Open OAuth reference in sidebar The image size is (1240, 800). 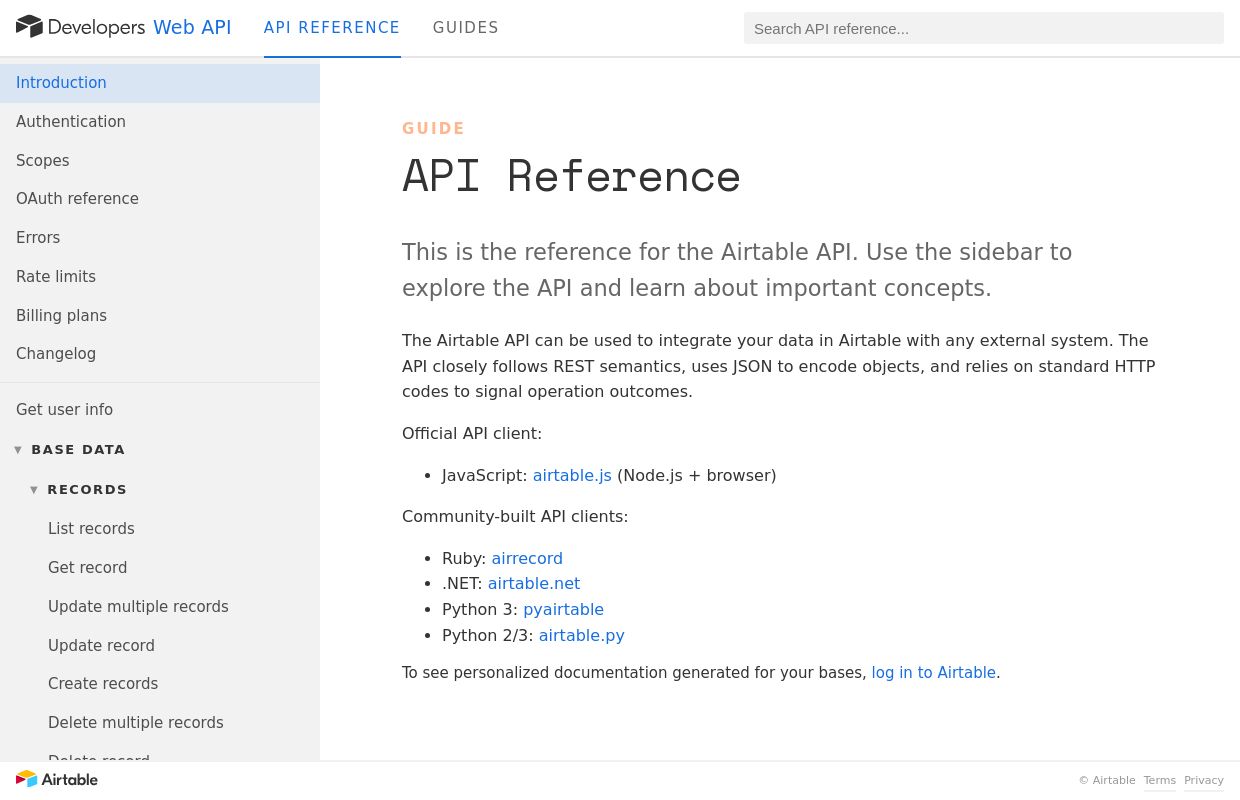click(x=160, y=199)
